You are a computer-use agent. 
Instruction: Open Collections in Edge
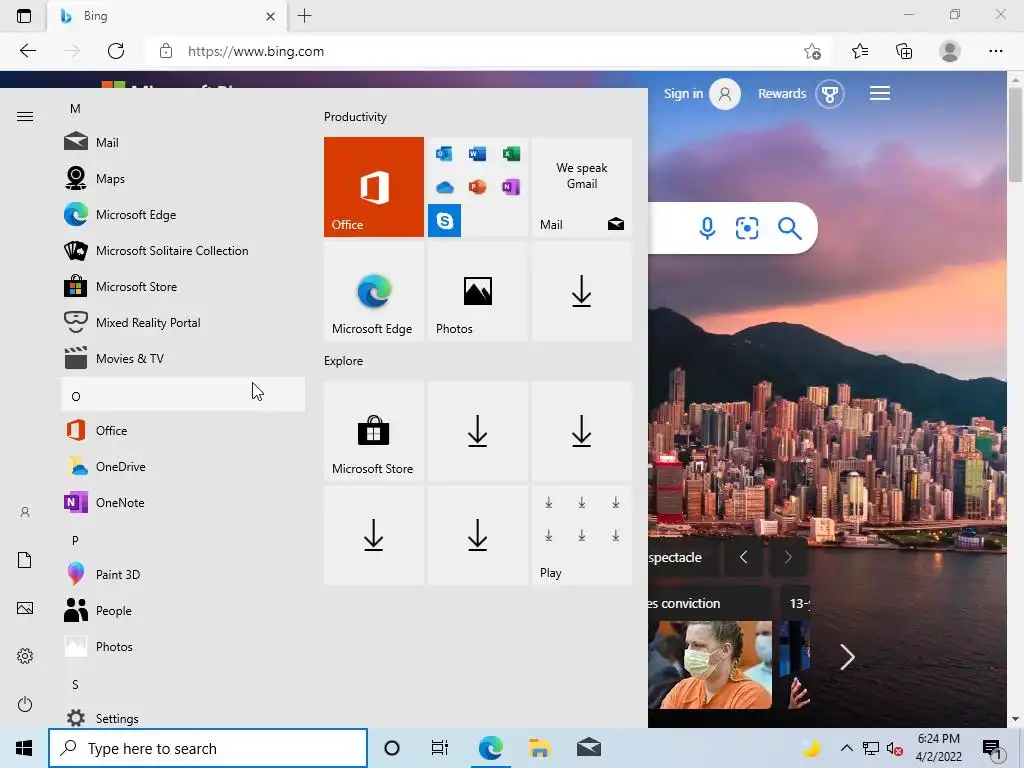click(x=904, y=51)
